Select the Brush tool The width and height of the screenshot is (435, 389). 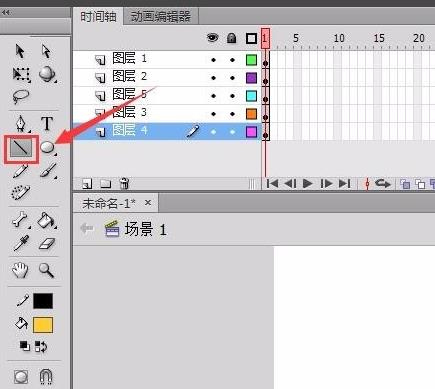[x=48, y=171]
